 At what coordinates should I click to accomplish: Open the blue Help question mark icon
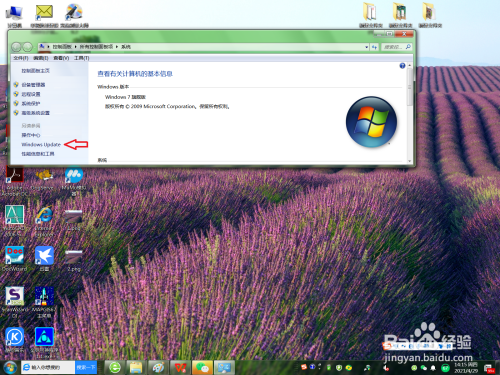(402, 66)
